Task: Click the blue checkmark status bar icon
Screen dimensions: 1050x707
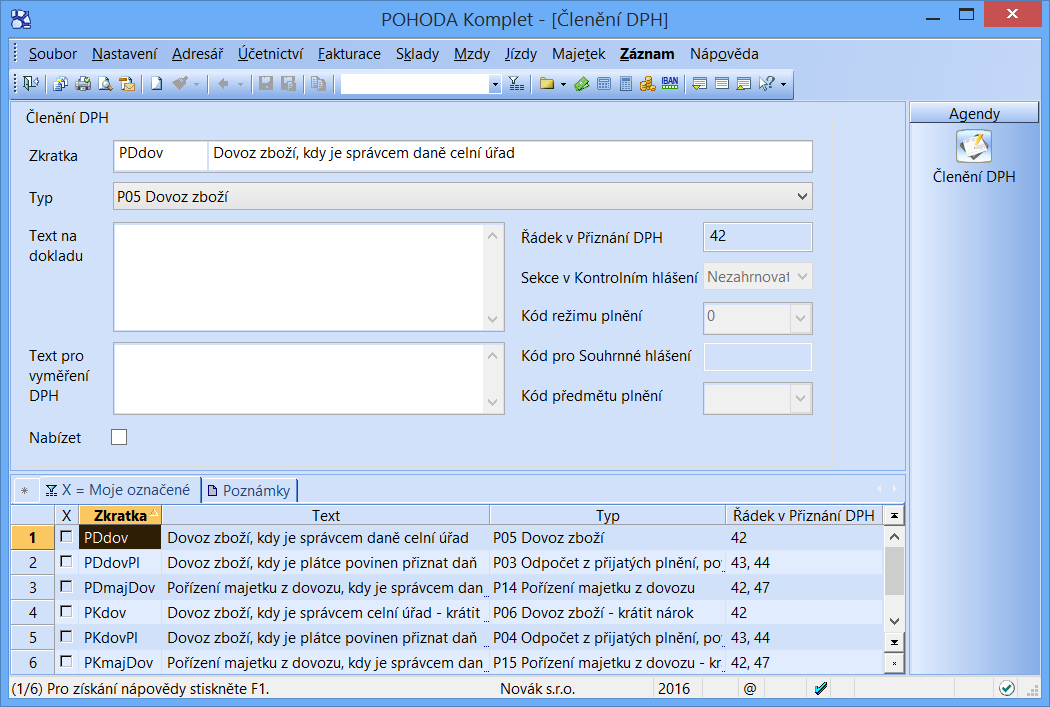Action: coord(820,688)
